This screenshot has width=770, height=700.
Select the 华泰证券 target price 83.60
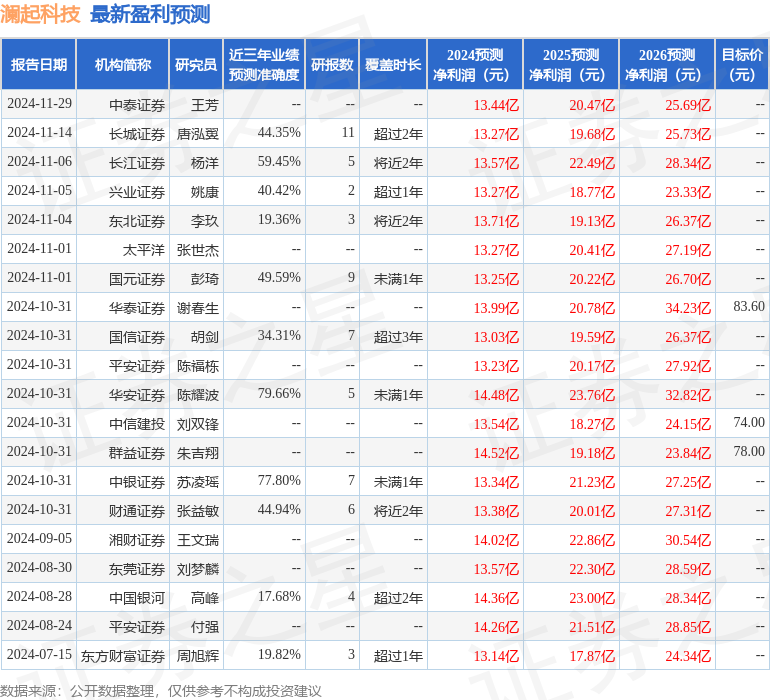click(748, 307)
